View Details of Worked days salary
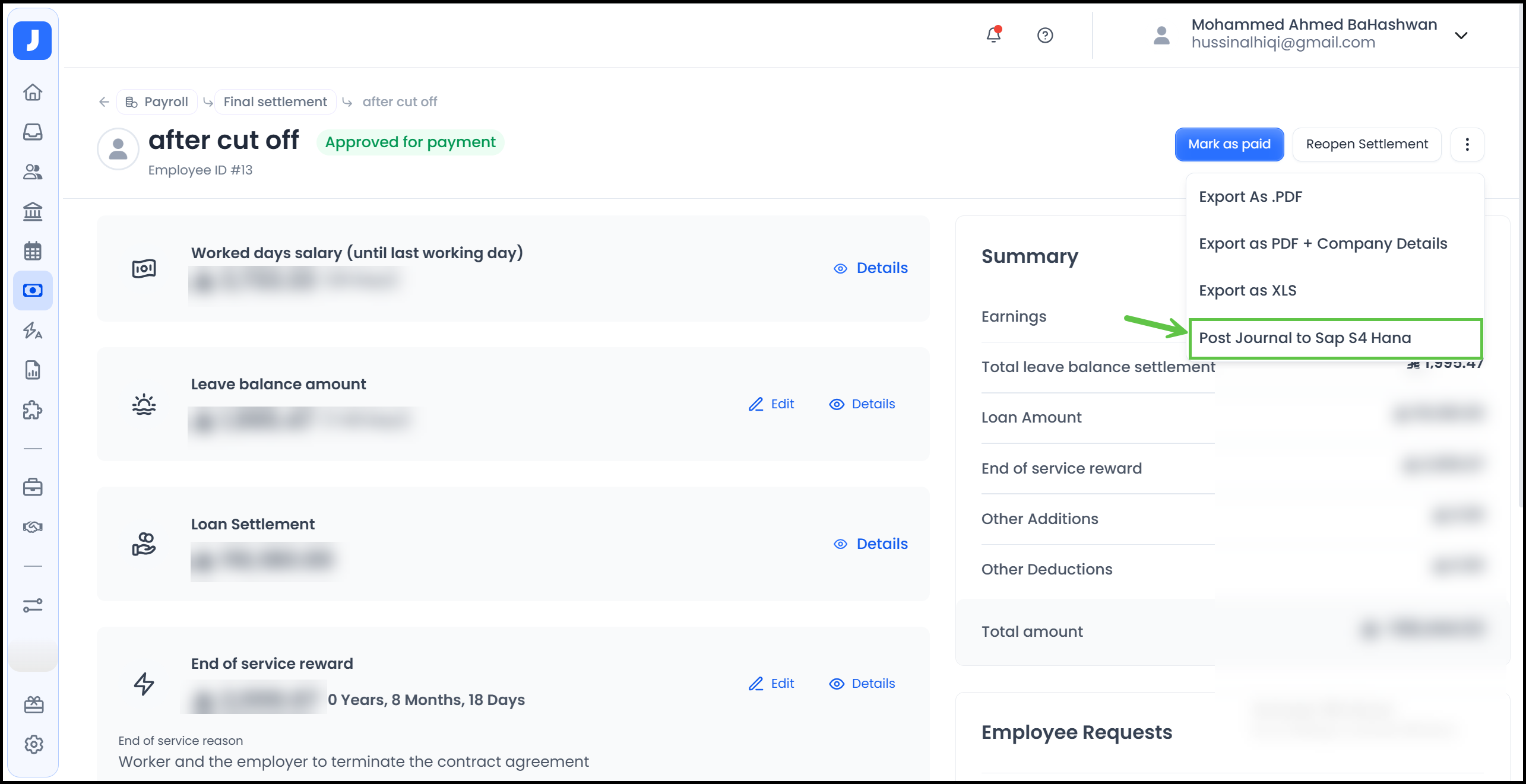This screenshot has width=1526, height=784. point(871,268)
